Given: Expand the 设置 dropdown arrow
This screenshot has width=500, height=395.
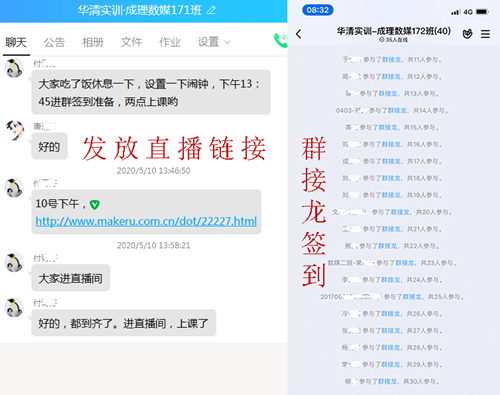Looking at the screenshot, I should click(227, 42).
